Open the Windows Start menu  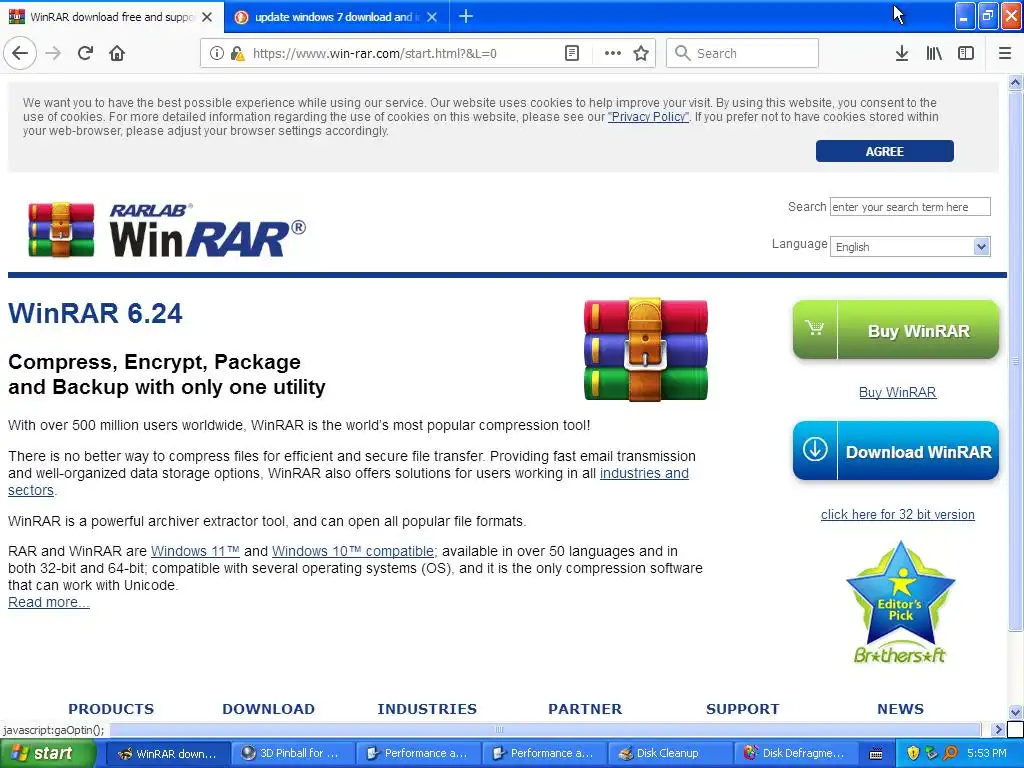46,754
